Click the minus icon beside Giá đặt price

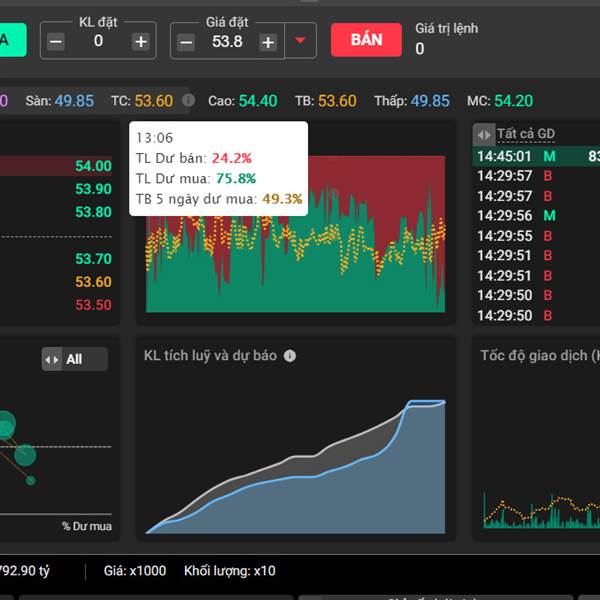[x=186, y=41]
